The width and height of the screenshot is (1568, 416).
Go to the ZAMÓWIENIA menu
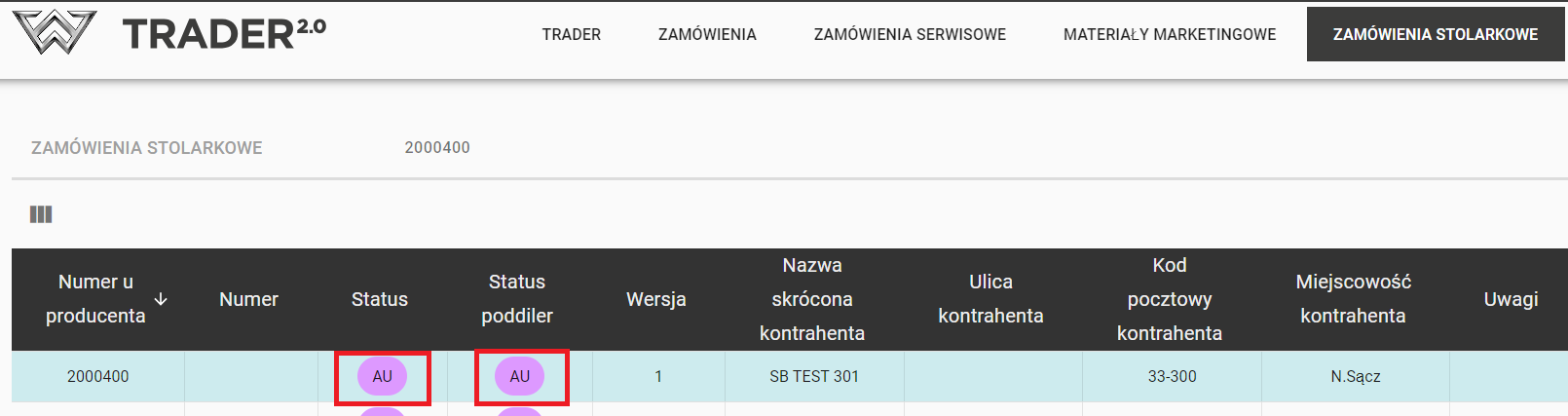click(x=707, y=34)
